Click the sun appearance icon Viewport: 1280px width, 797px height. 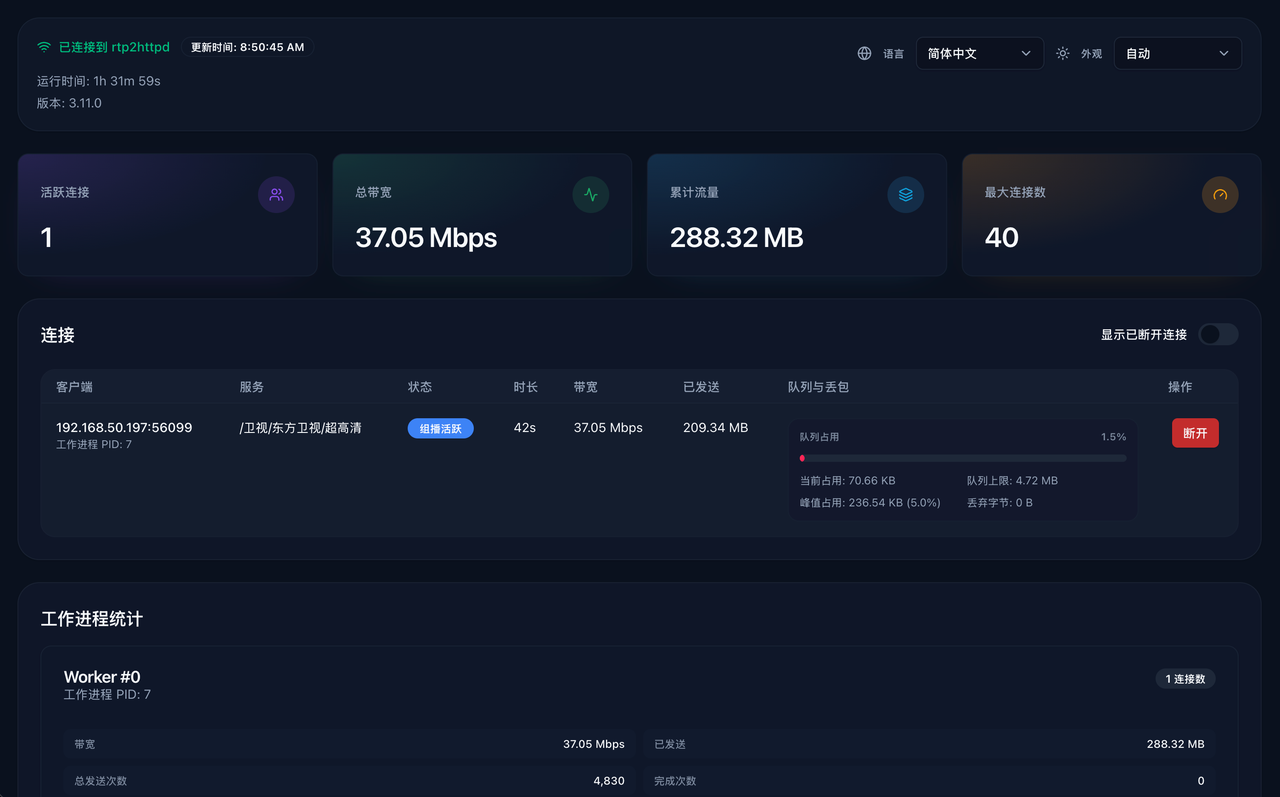[x=1062, y=54]
